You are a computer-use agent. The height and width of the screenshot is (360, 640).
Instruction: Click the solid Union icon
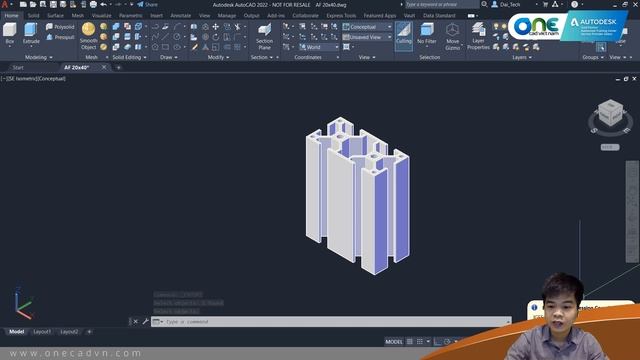(116, 27)
